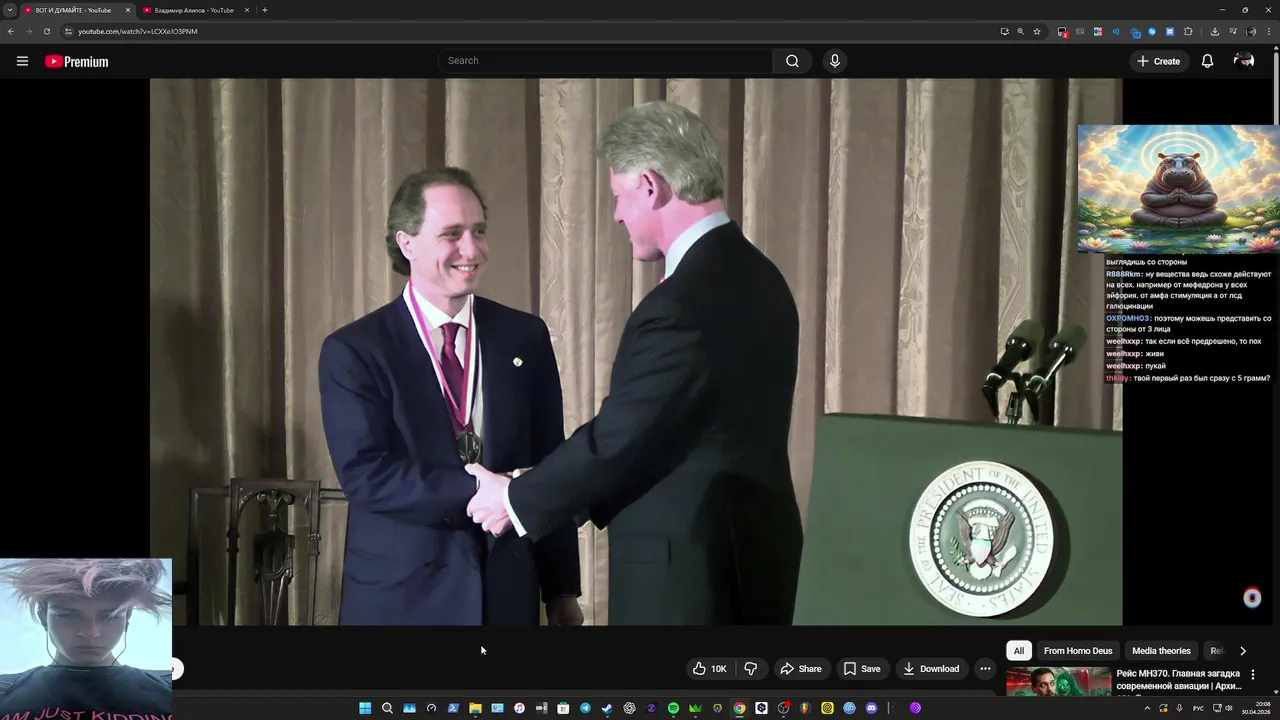Open the browser Downloads tray
The image size is (1280, 720).
click(1214, 31)
